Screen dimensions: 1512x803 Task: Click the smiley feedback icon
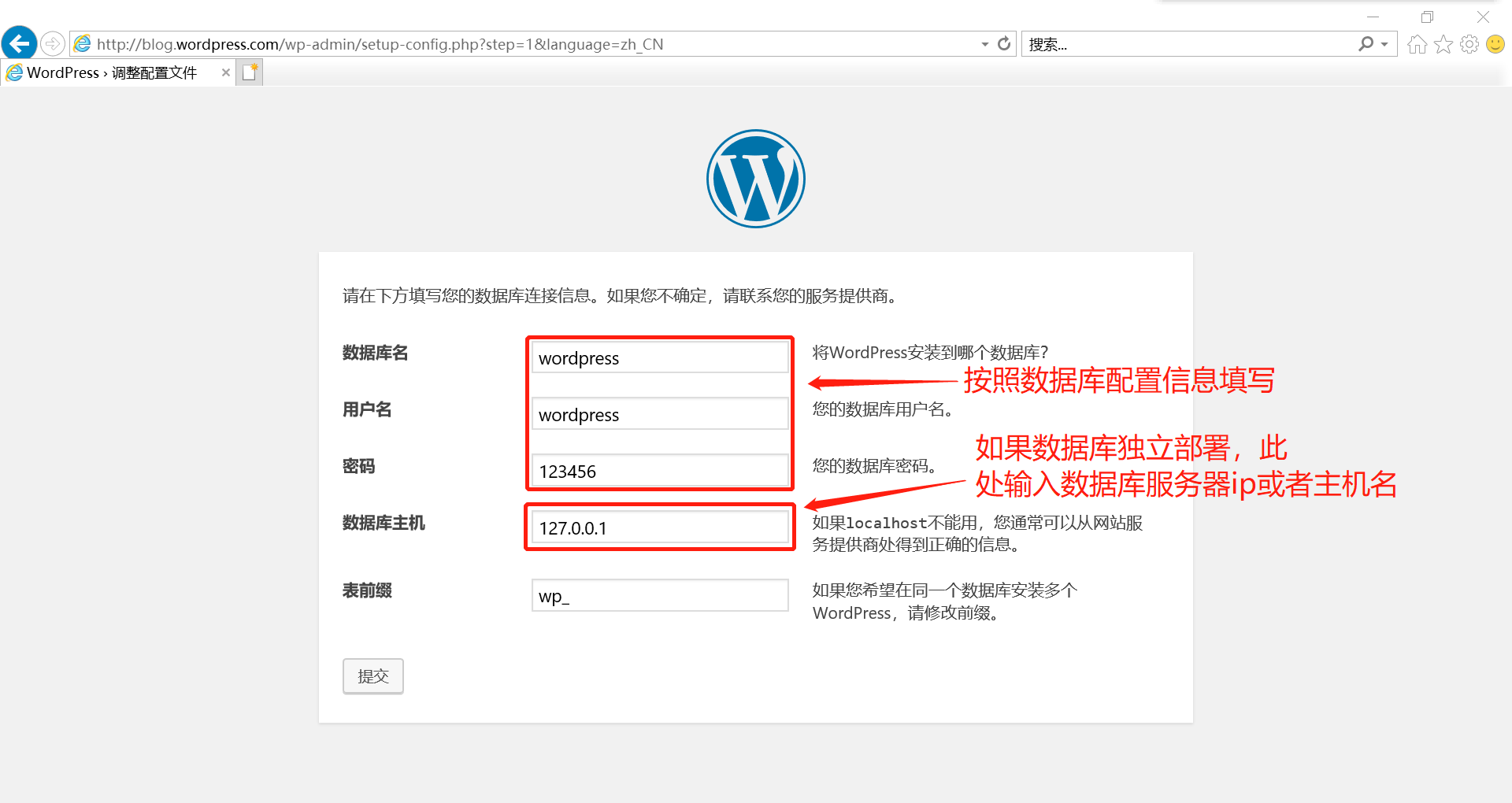click(x=1495, y=44)
